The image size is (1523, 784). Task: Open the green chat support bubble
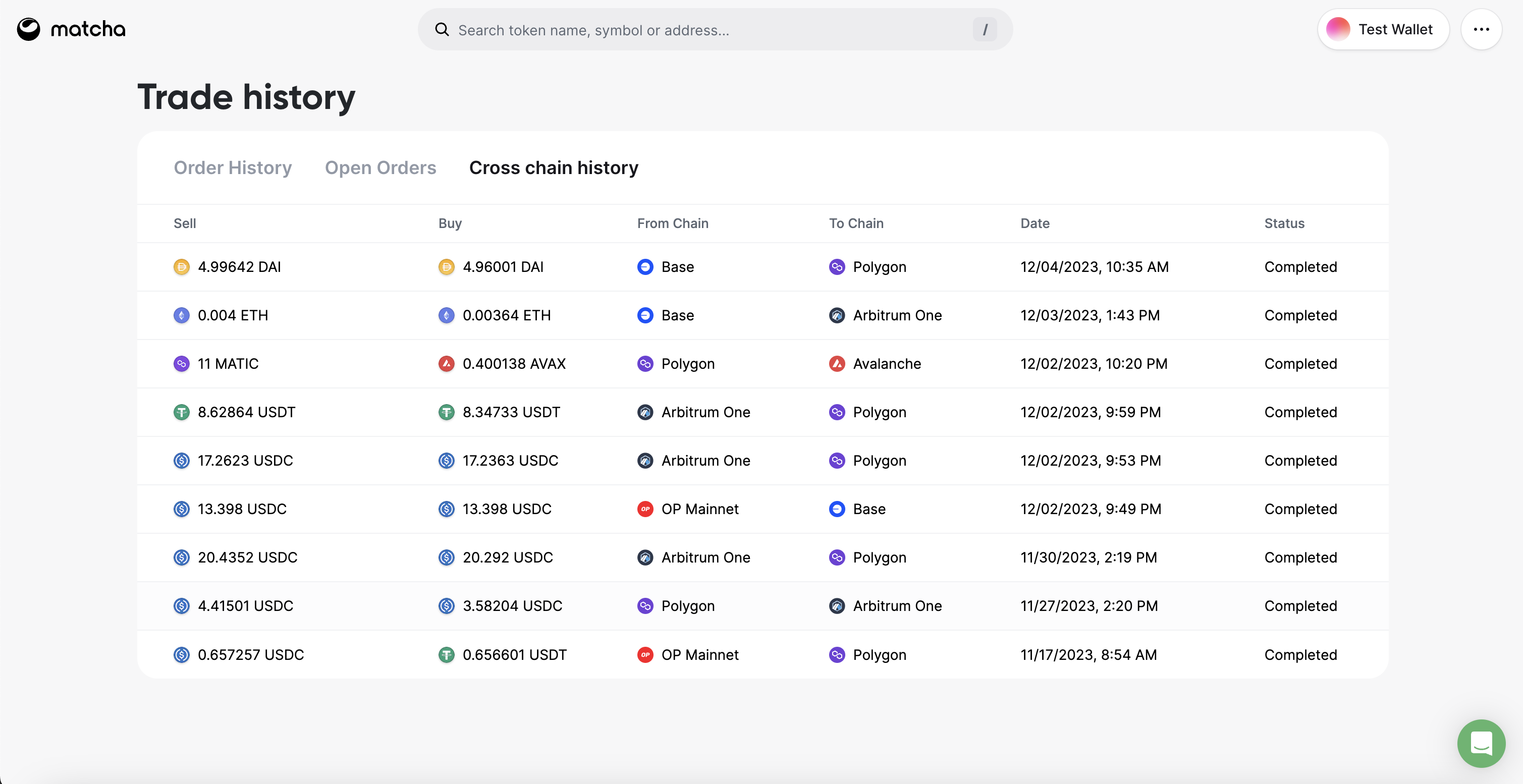click(1481, 743)
